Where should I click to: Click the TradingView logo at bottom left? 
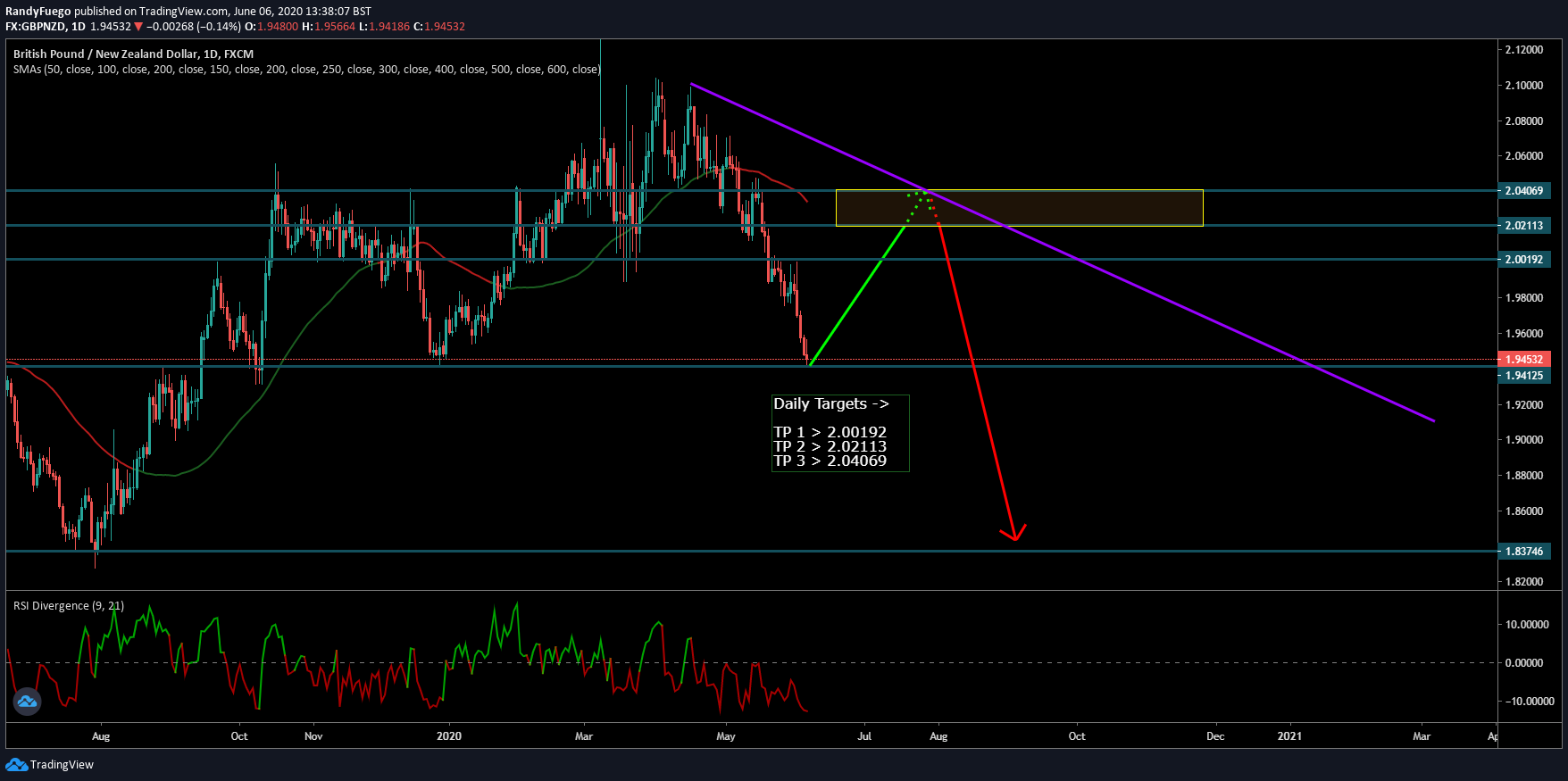[x=50, y=765]
